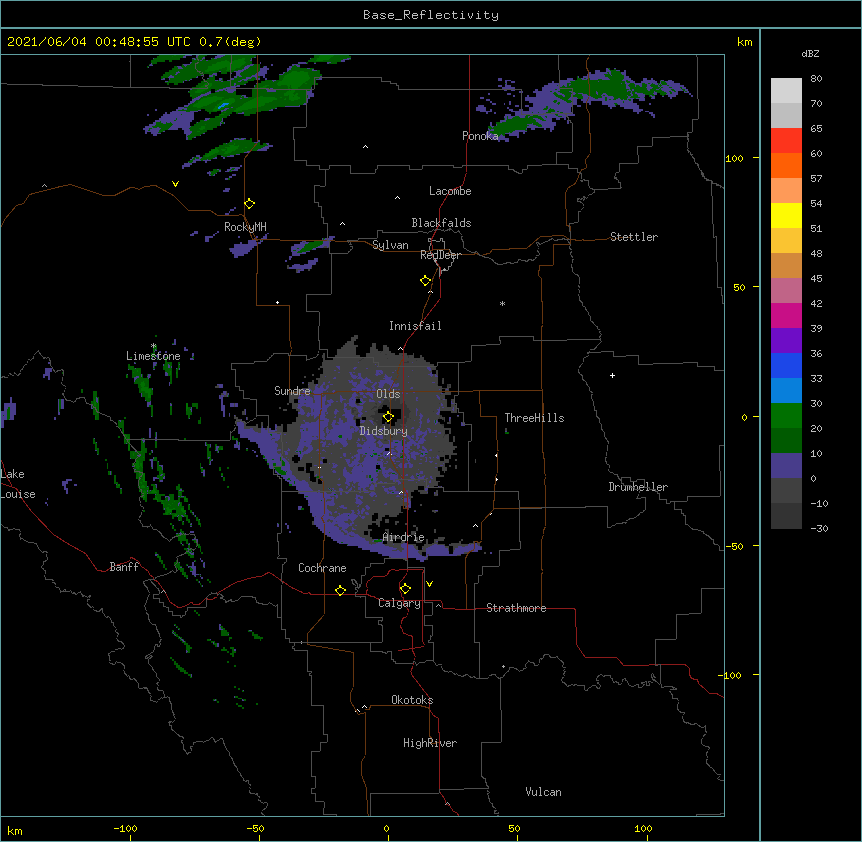Viewport: 862px width, 842px height.
Task: Click the asterisk marker east of Innisfail
Action: click(502, 303)
